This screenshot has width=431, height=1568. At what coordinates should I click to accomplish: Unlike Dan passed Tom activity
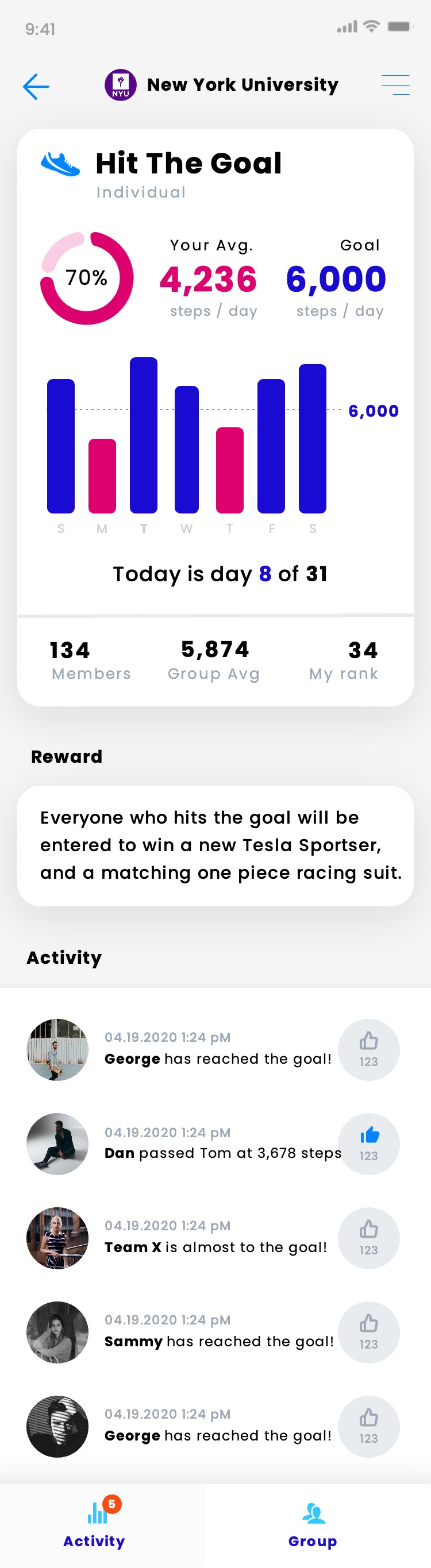click(368, 1144)
